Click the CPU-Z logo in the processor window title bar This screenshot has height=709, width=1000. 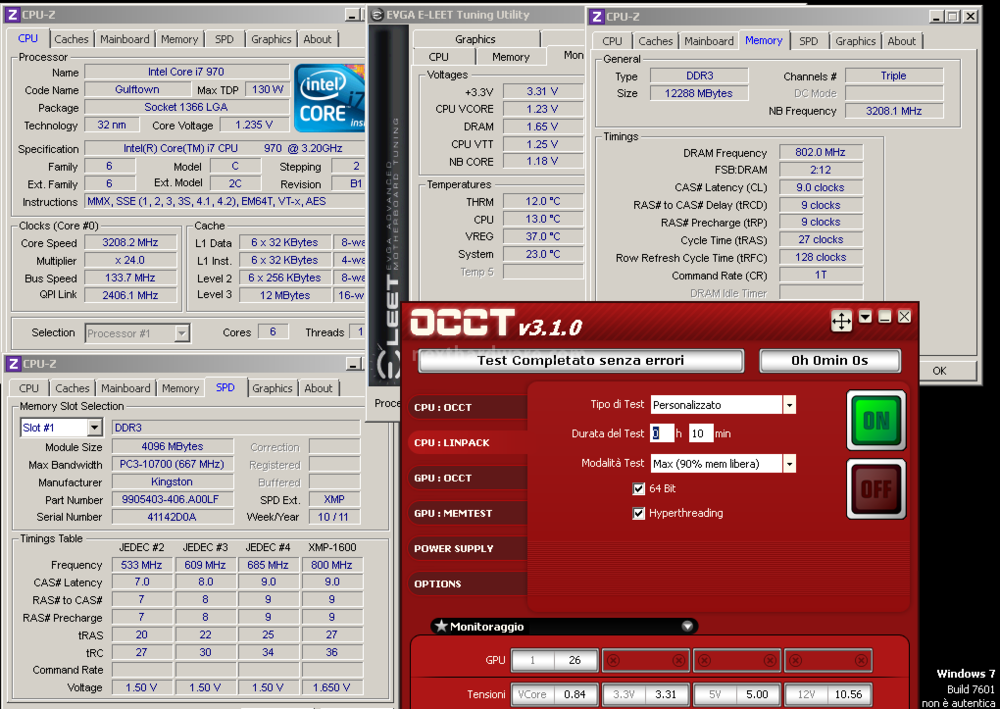point(13,14)
